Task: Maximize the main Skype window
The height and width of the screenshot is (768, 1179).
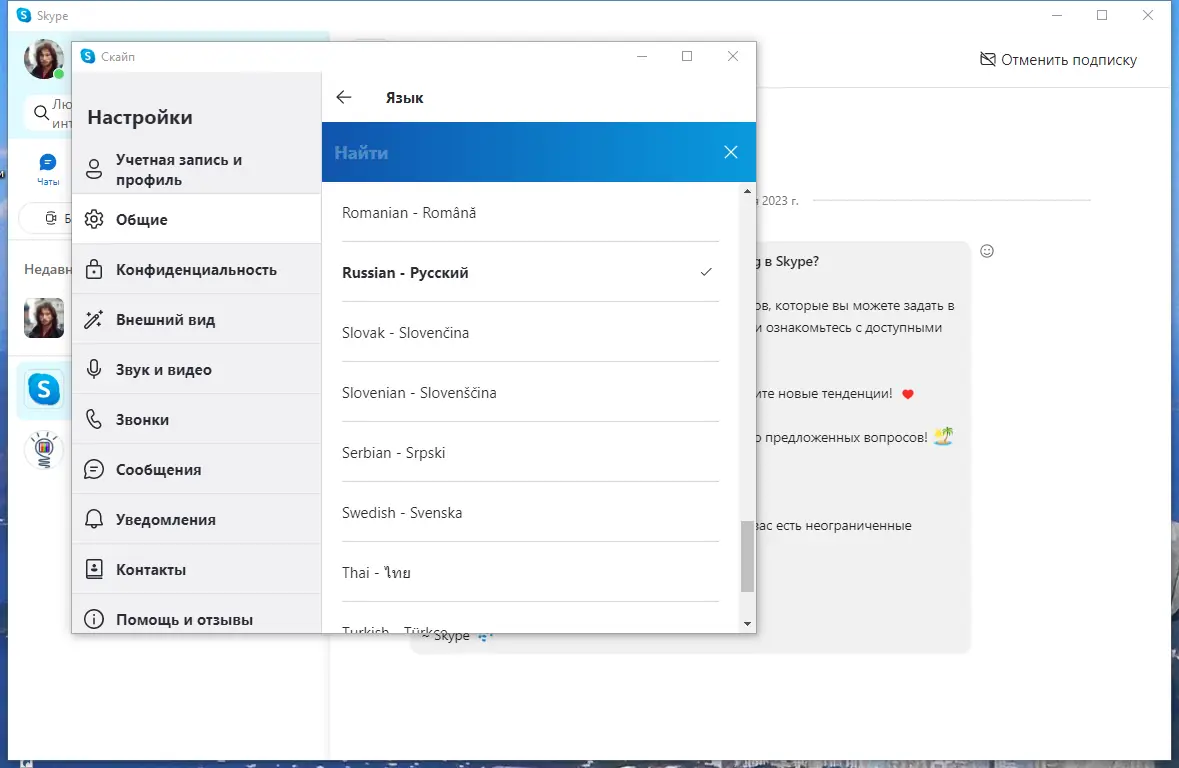Action: tap(1102, 15)
